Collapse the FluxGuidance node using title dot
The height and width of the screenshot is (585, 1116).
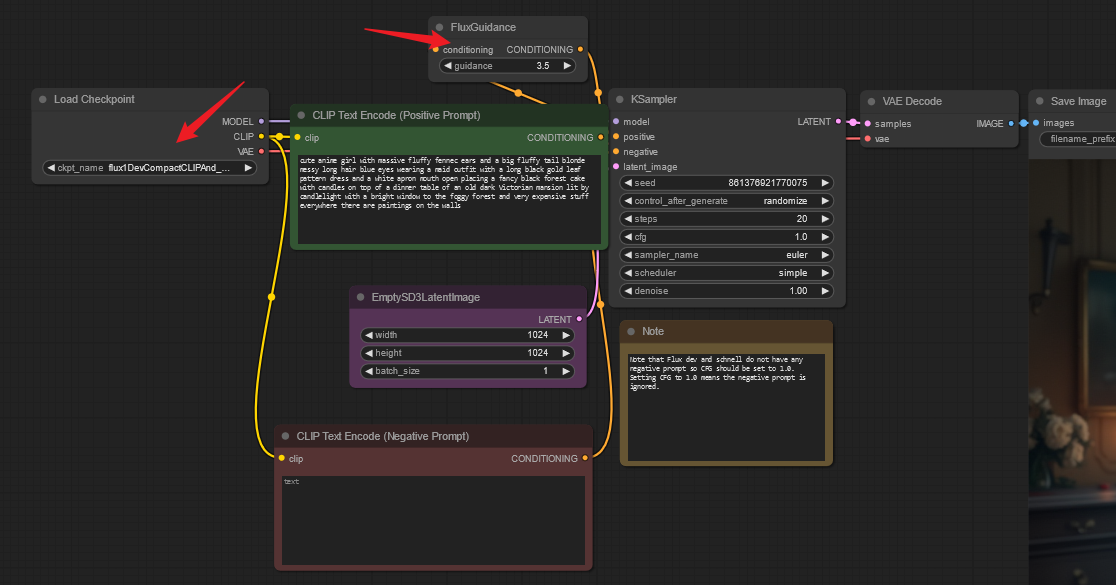tap(440, 28)
